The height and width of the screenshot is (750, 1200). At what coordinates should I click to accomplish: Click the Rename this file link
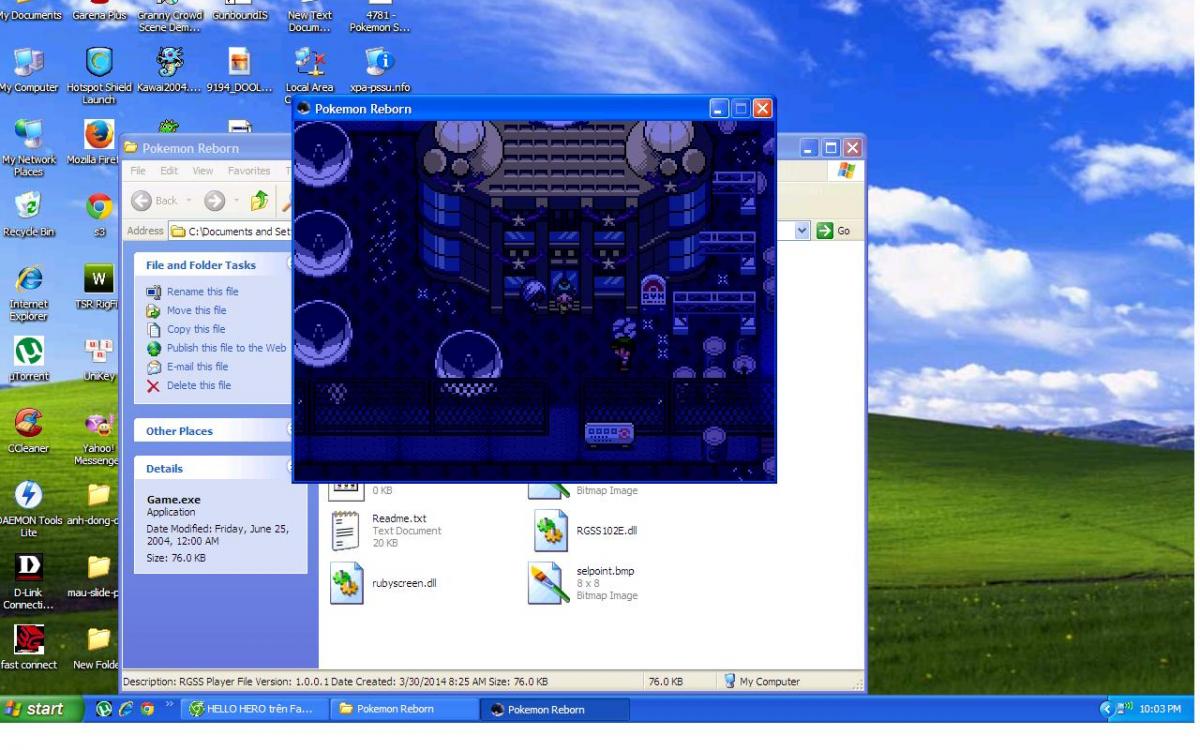(x=202, y=291)
